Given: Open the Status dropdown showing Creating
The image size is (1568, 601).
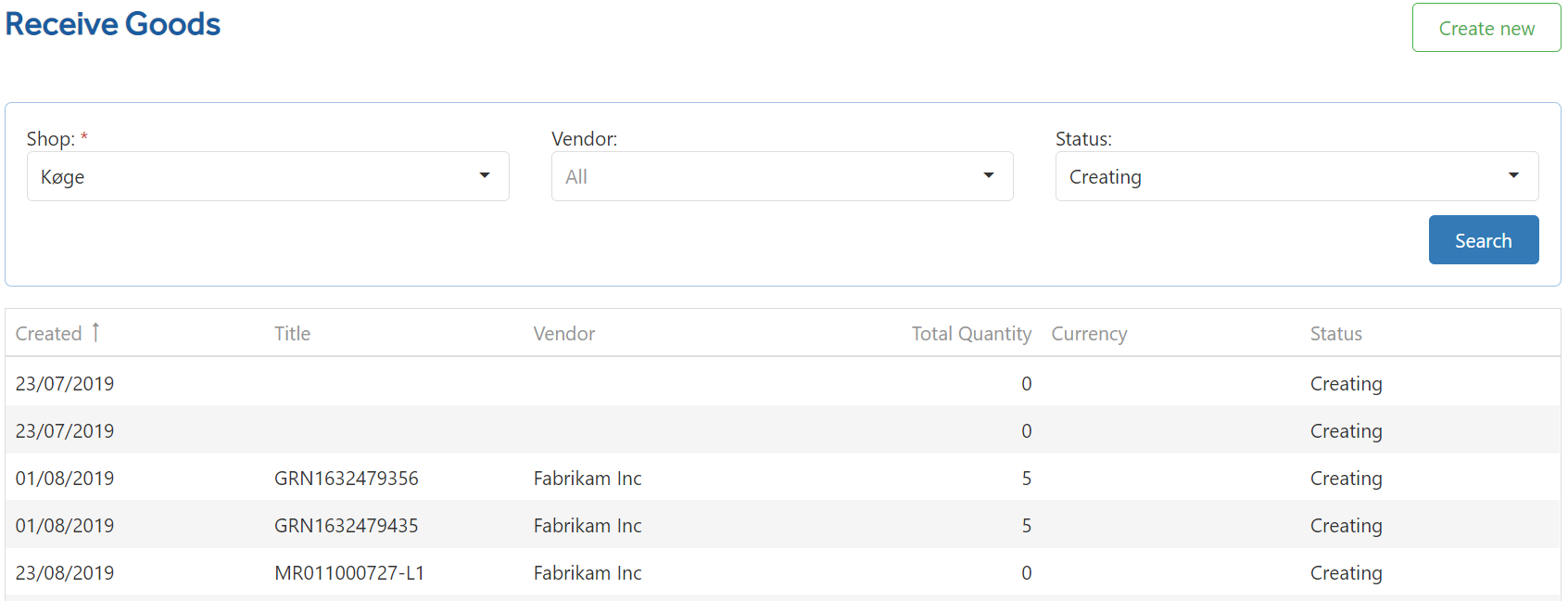Looking at the screenshot, I should pos(1296,176).
